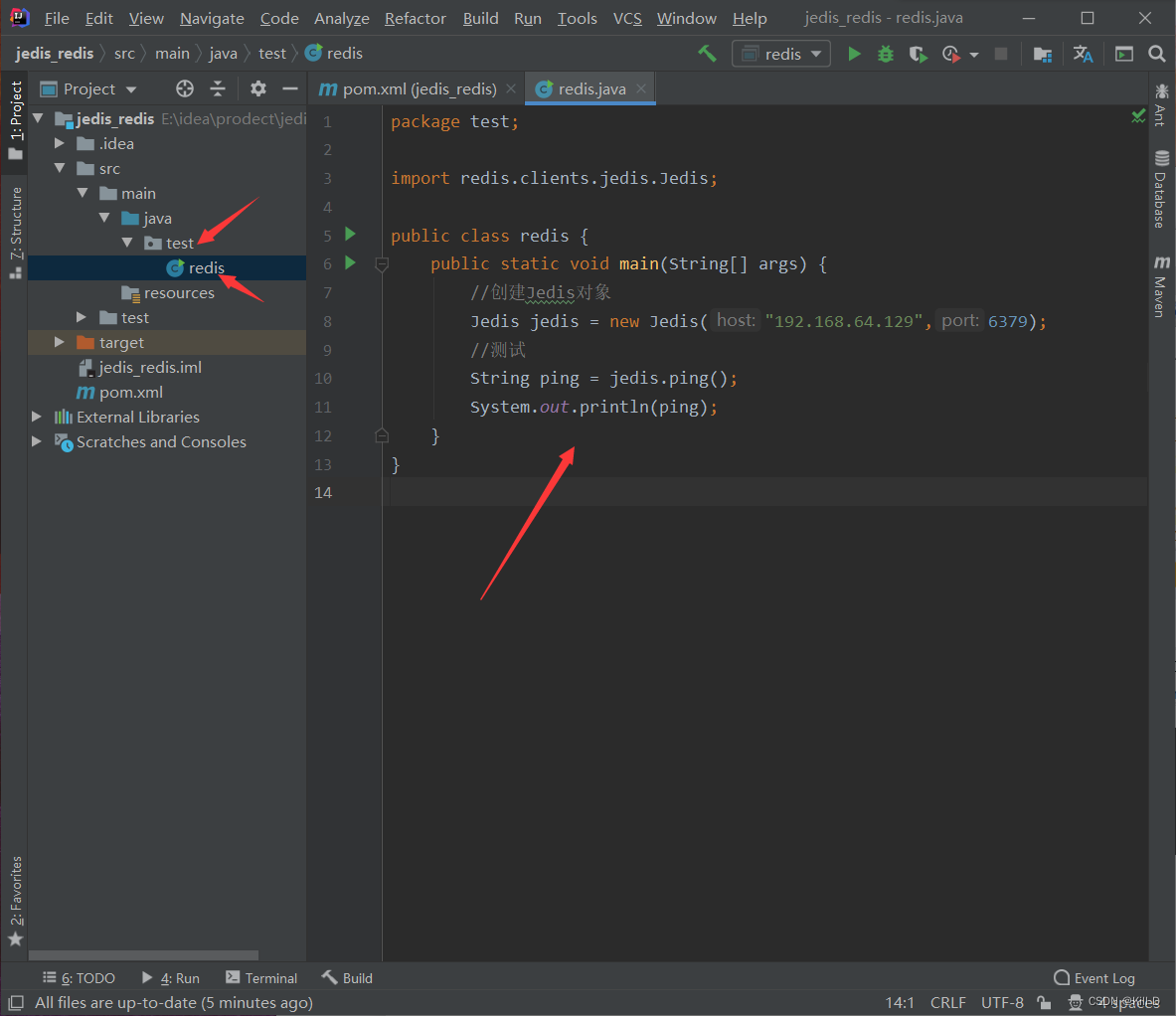Open the Terminal tool window

coord(261,978)
